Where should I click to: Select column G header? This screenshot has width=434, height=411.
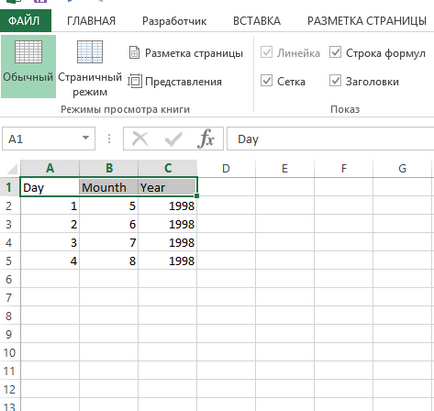402,168
